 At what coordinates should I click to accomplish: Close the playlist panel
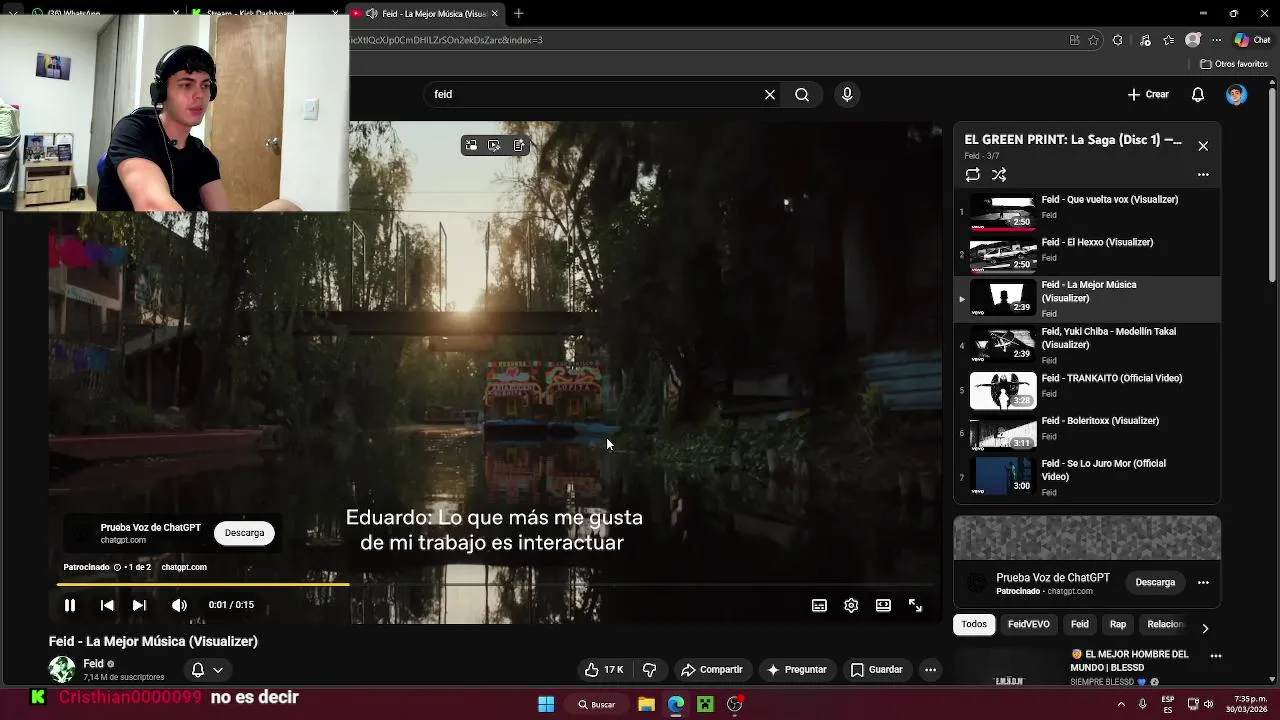[1203, 146]
